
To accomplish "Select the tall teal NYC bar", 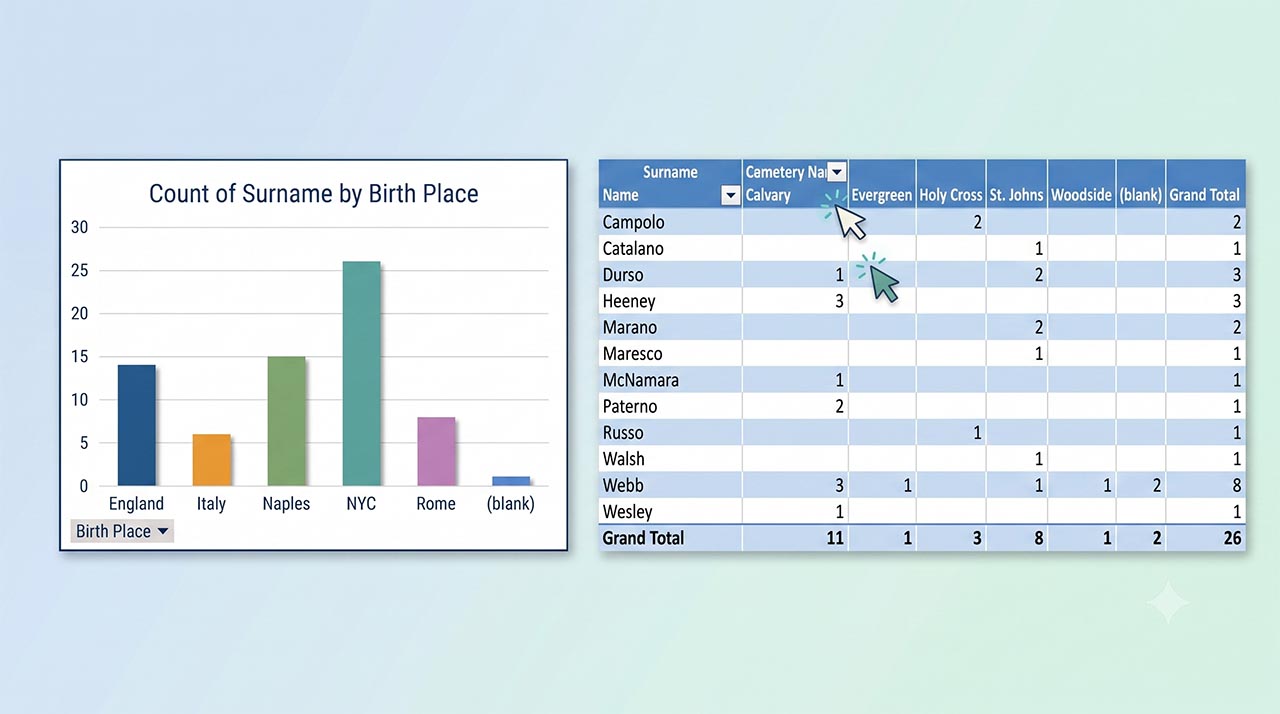I will pos(361,374).
